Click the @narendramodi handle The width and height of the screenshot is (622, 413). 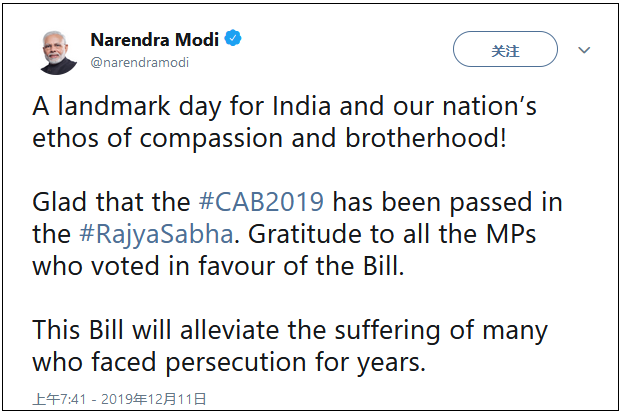140,62
